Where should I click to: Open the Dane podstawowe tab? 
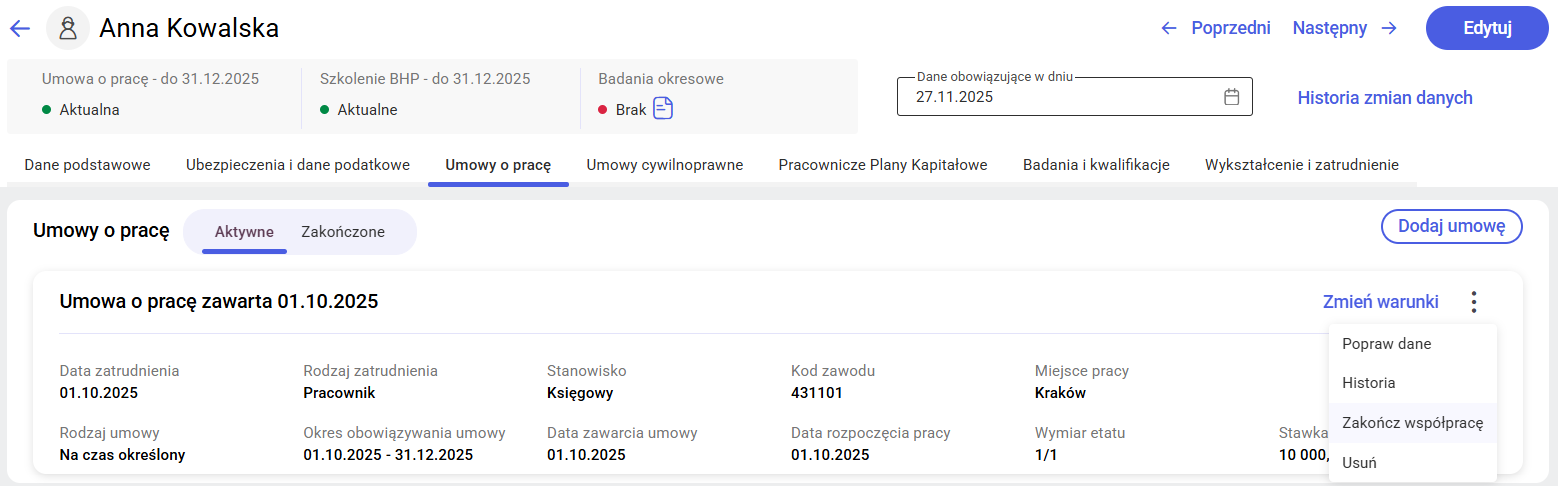[87, 165]
